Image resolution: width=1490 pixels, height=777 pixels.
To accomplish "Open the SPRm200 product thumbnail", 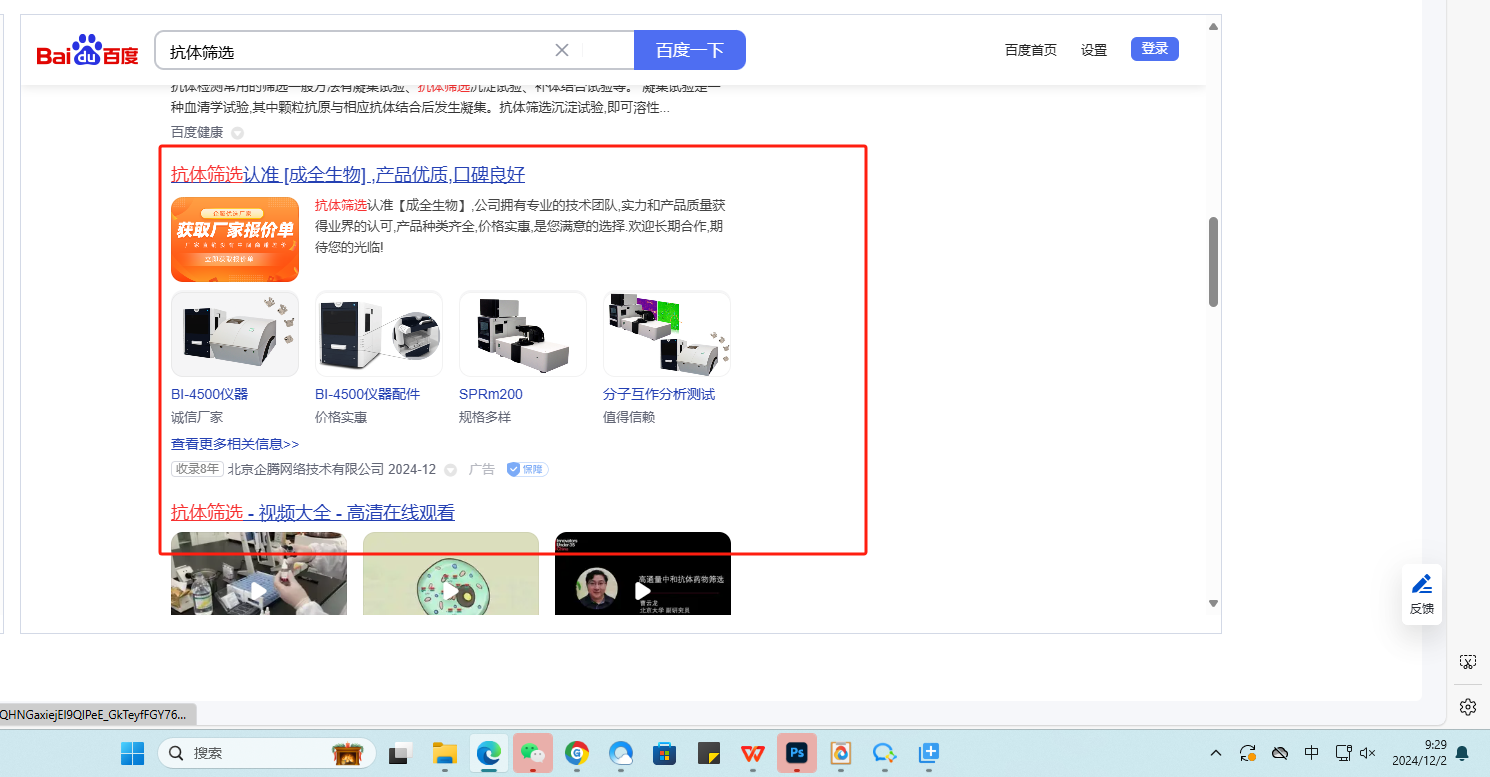I will point(523,334).
